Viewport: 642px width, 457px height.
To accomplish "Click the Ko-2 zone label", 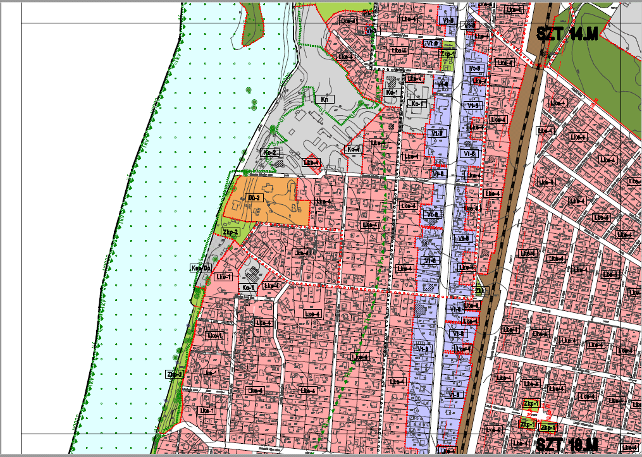I will pos(270,151).
